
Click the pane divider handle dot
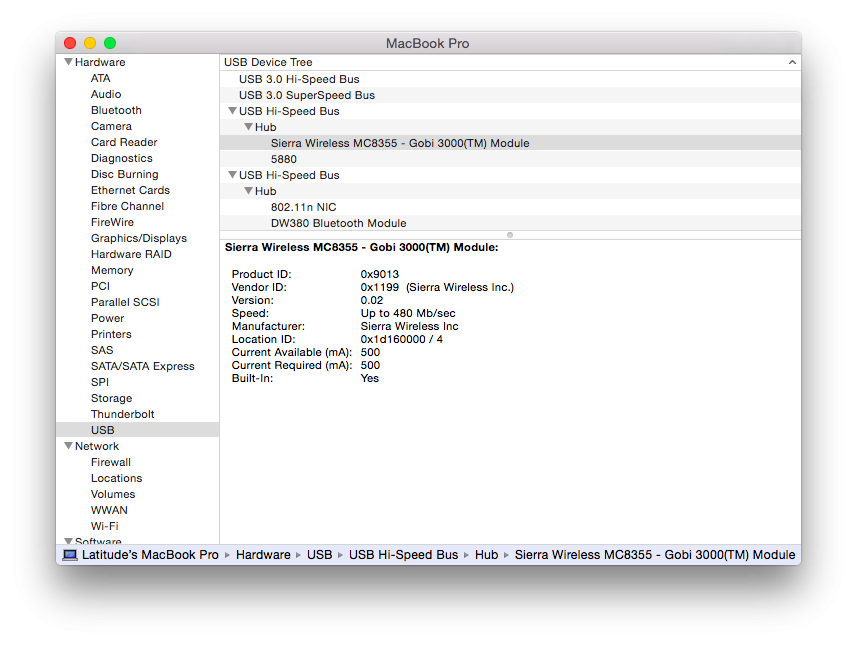pyautogui.click(x=510, y=235)
